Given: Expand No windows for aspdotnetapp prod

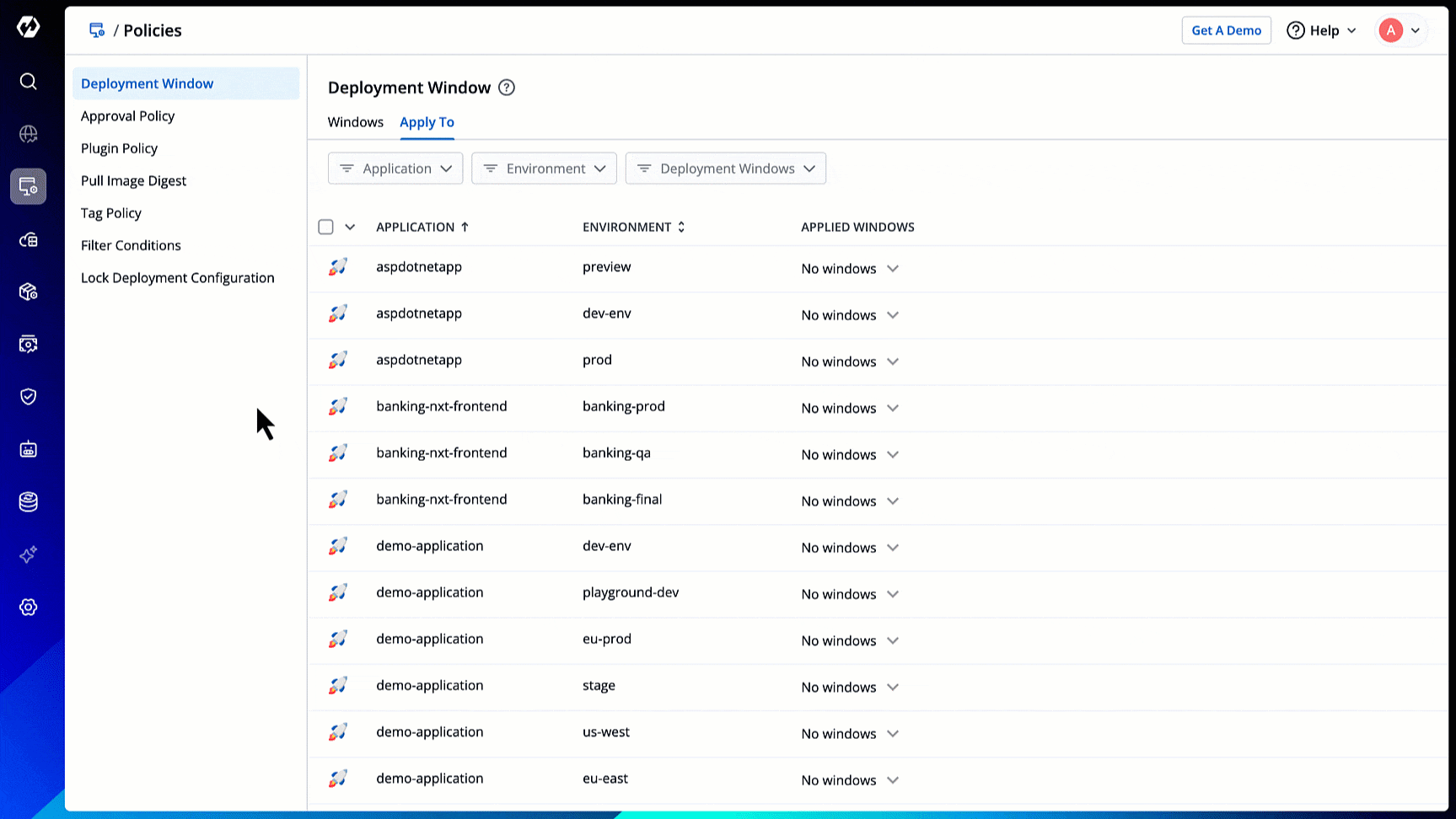Looking at the screenshot, I should (850, 361).
